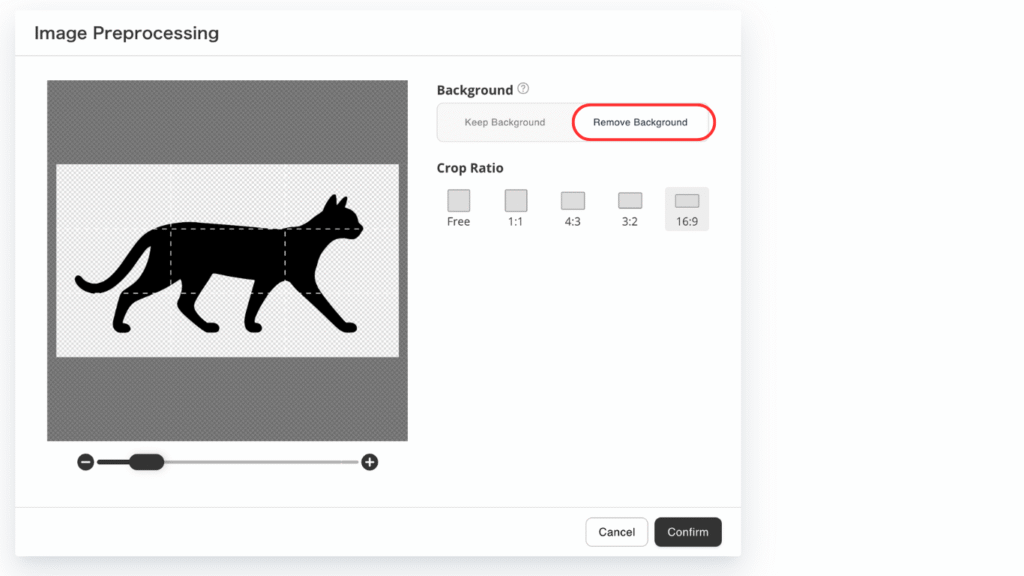Click the dashed selection box on the cat's body
Screen dimensions: 1024x576
(x=228, y=260)
